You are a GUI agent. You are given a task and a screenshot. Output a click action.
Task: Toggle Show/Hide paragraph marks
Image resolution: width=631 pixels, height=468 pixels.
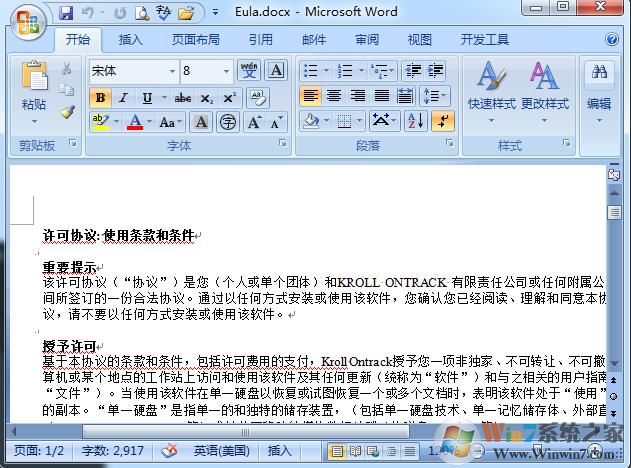point(443,121)
